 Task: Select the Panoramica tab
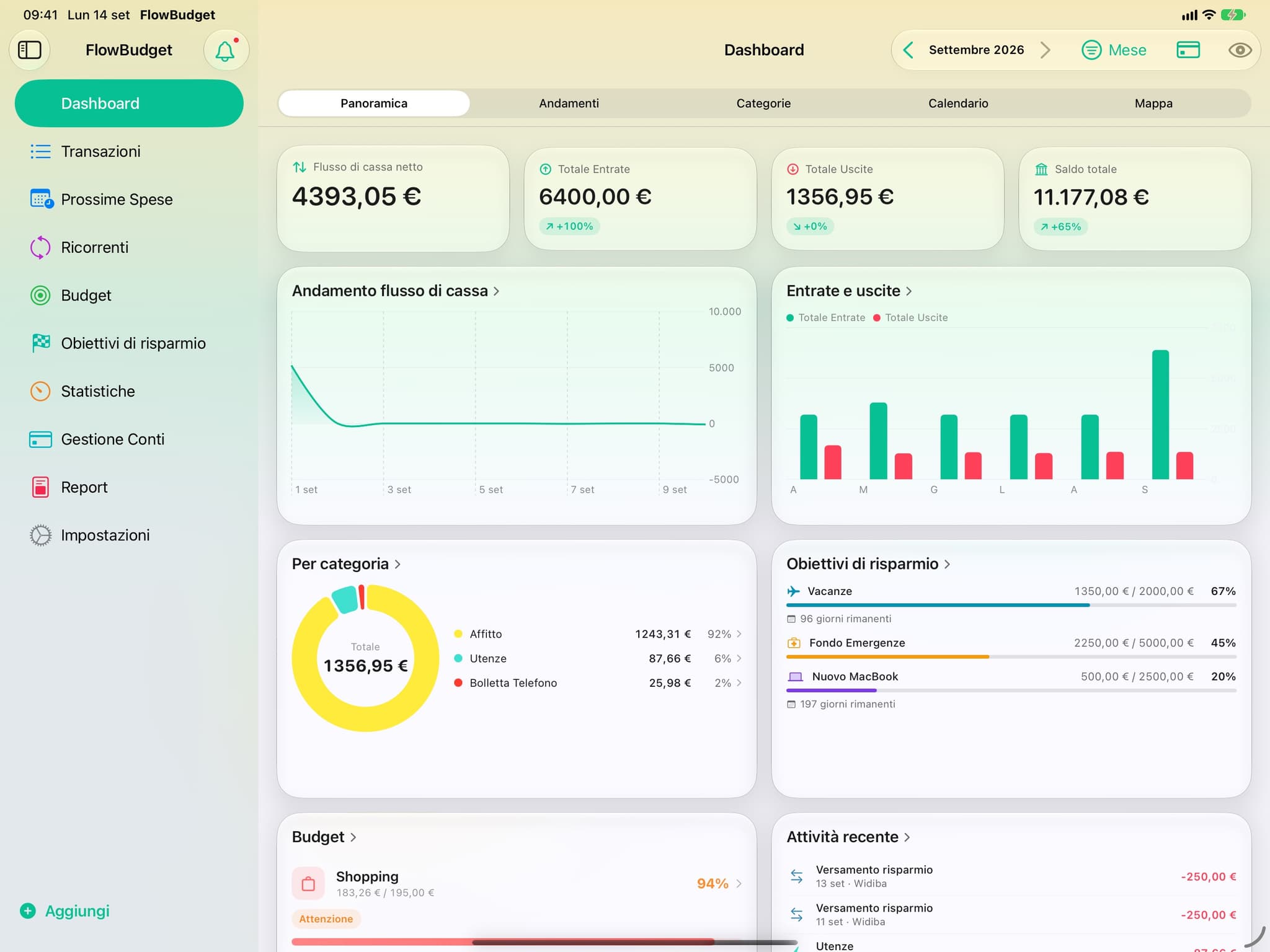point(374,104)
